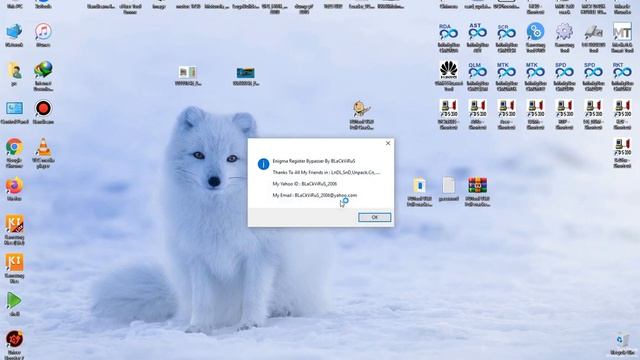Click OK in the Enigma Bypasser dialog
Screen dimensions: 640x360
pyautogui.click(x=374, y=218)
